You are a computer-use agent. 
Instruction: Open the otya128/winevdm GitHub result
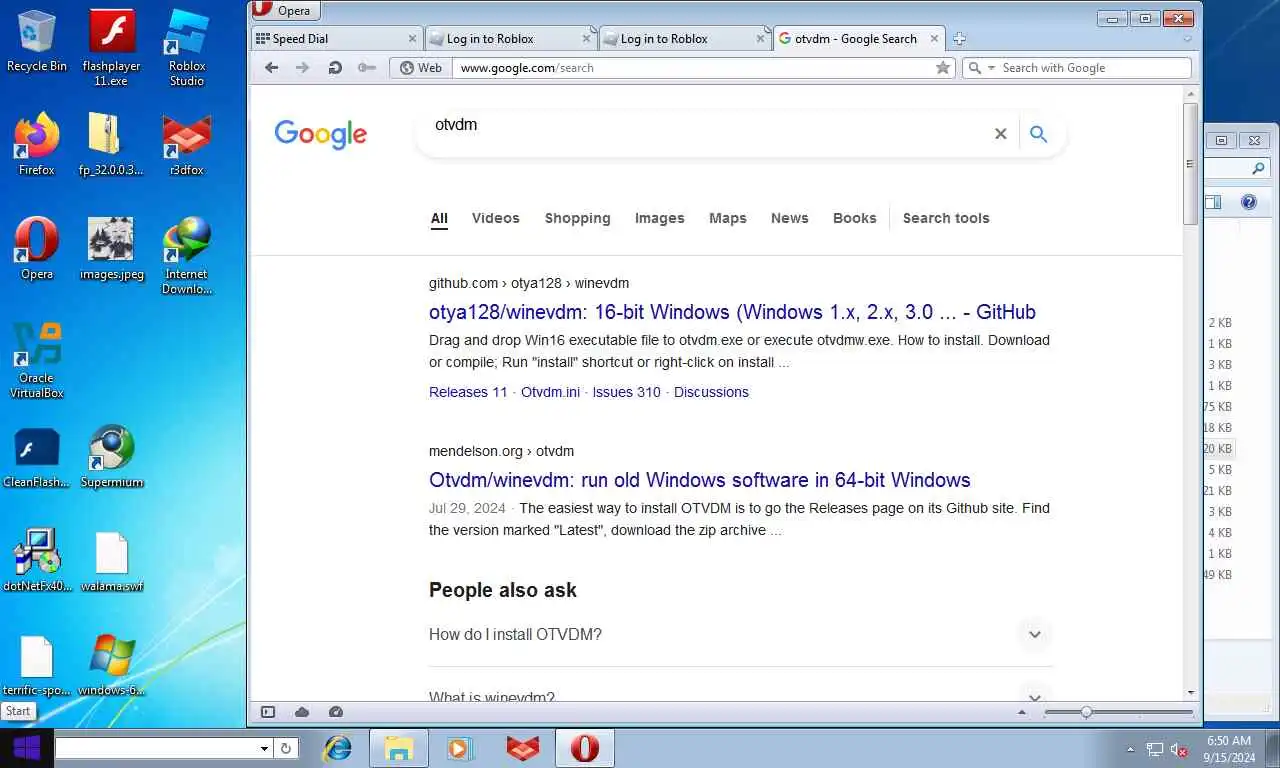pyautogui.click(x=732, y=312)
